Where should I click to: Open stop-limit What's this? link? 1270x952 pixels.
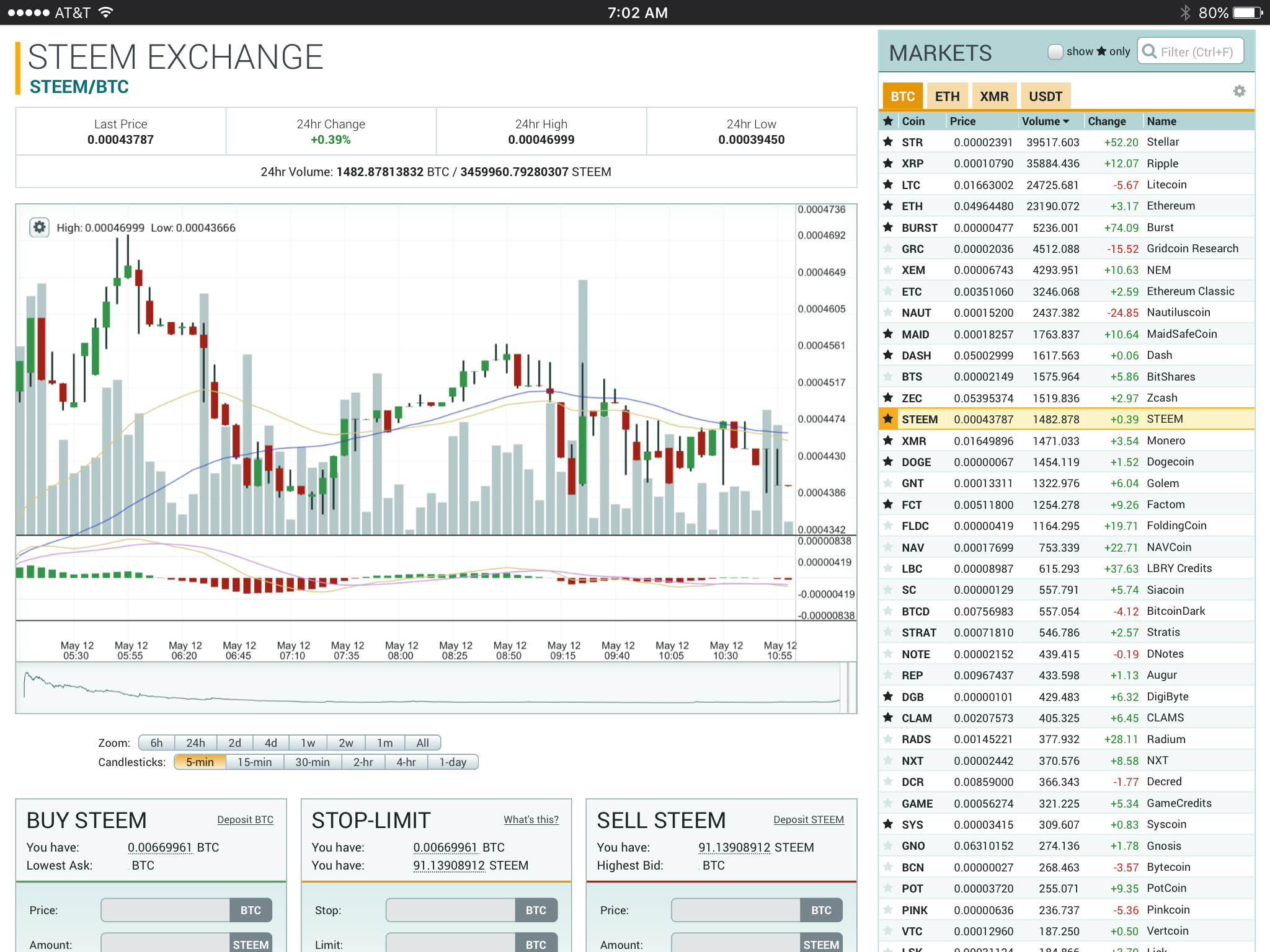(x=531, y=819)
